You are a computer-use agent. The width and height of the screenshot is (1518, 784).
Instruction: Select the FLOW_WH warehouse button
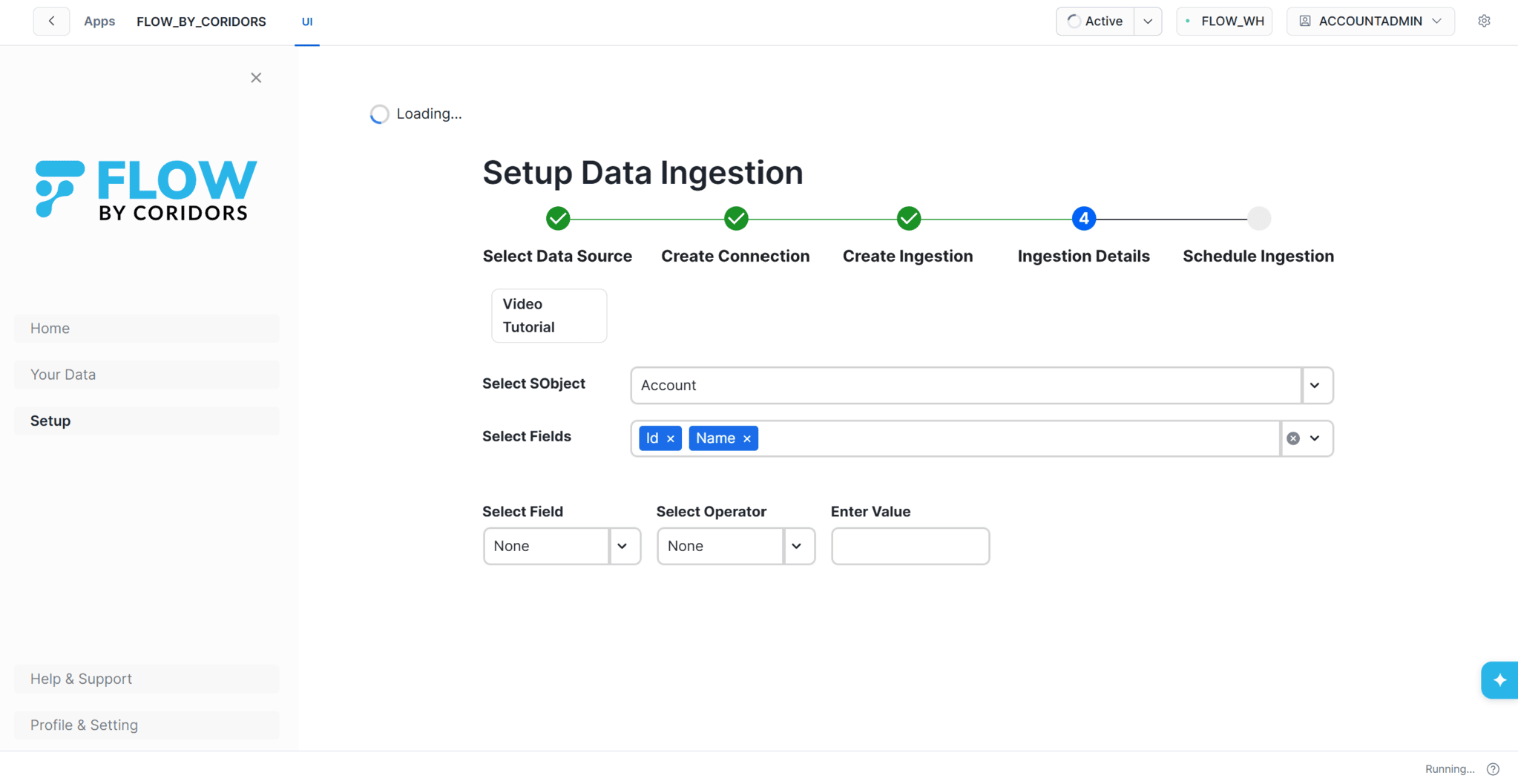[1224, 22]
